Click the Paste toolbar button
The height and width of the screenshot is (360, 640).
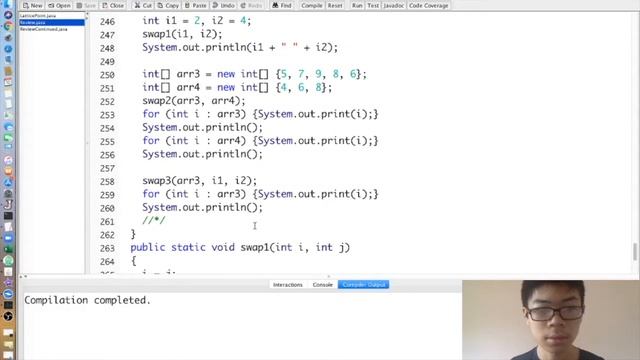[196, 5]
